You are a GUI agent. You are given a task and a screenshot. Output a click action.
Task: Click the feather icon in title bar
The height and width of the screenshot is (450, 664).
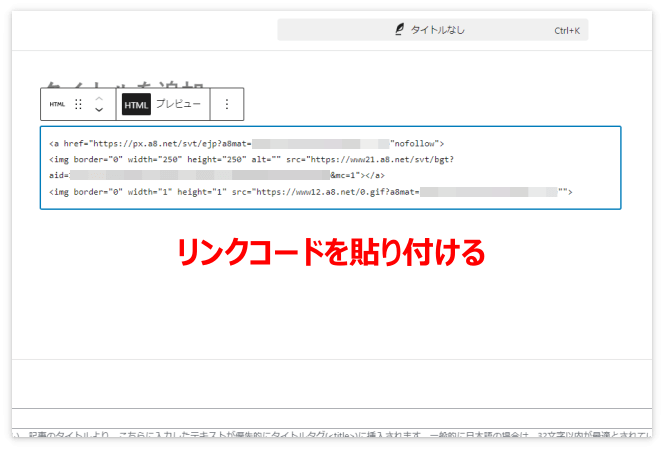tap(399, 29)
